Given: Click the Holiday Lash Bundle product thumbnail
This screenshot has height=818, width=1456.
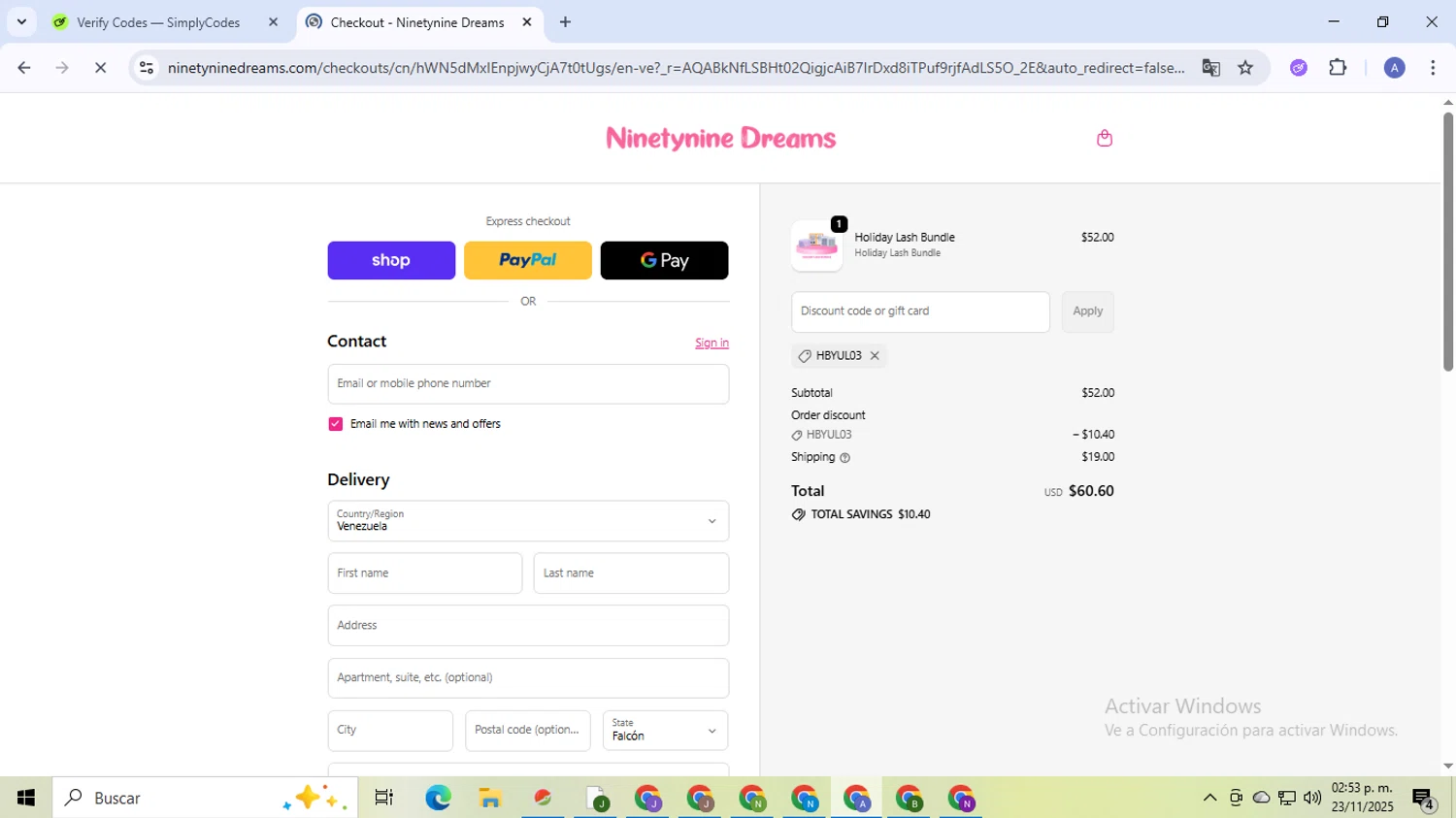Looking at the screenshot, I should tap(816, 245).
